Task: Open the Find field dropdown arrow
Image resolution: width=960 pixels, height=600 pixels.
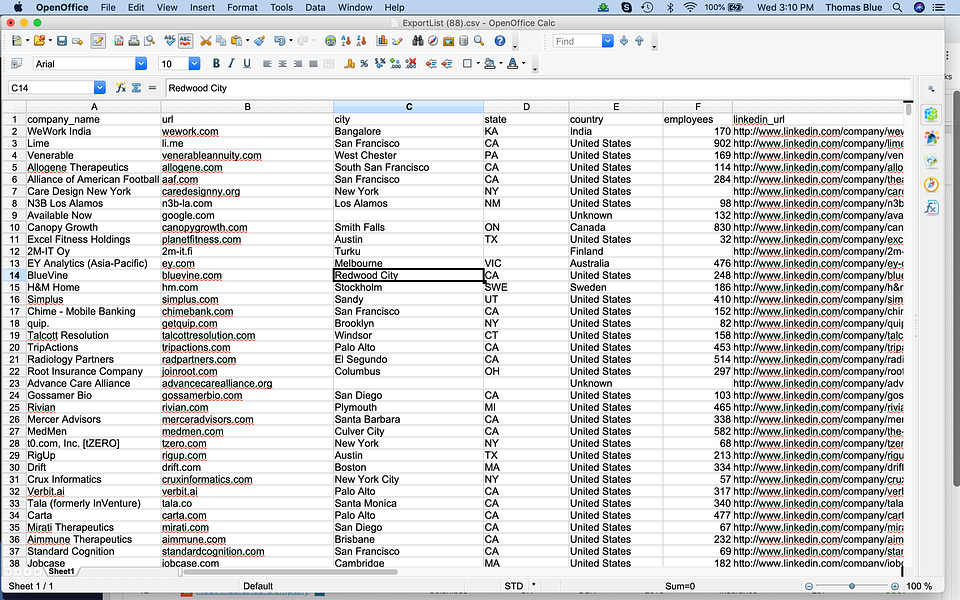Action: (607, 41)
